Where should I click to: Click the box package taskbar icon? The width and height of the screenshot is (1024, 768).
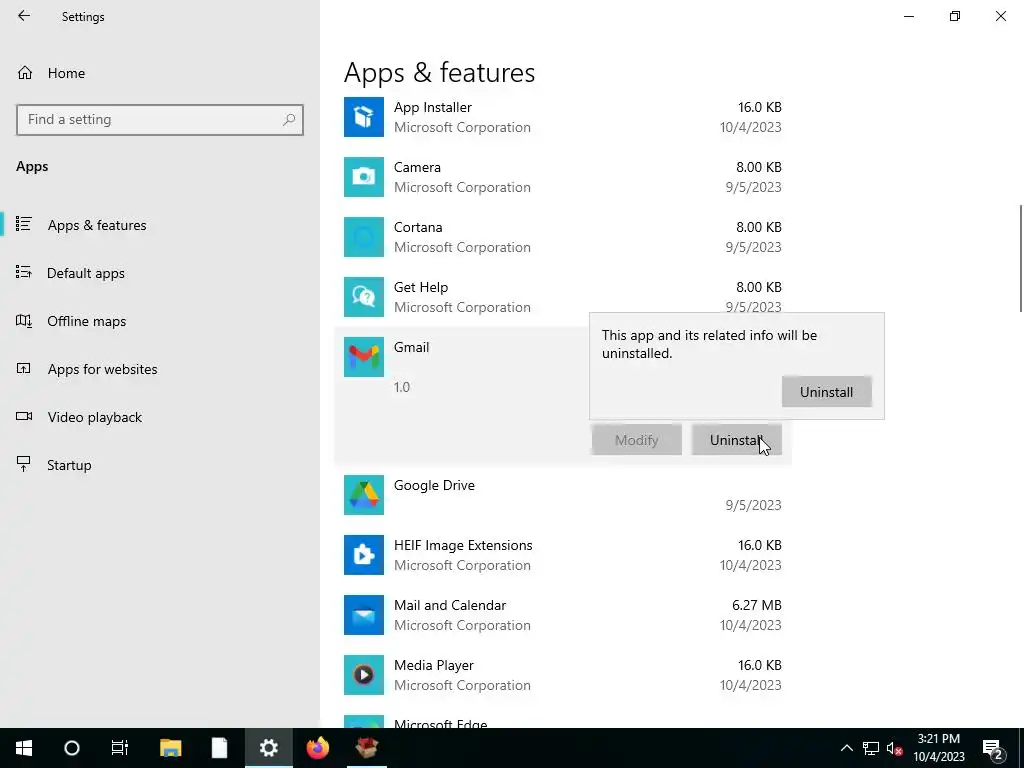click(x=367, y=748)
